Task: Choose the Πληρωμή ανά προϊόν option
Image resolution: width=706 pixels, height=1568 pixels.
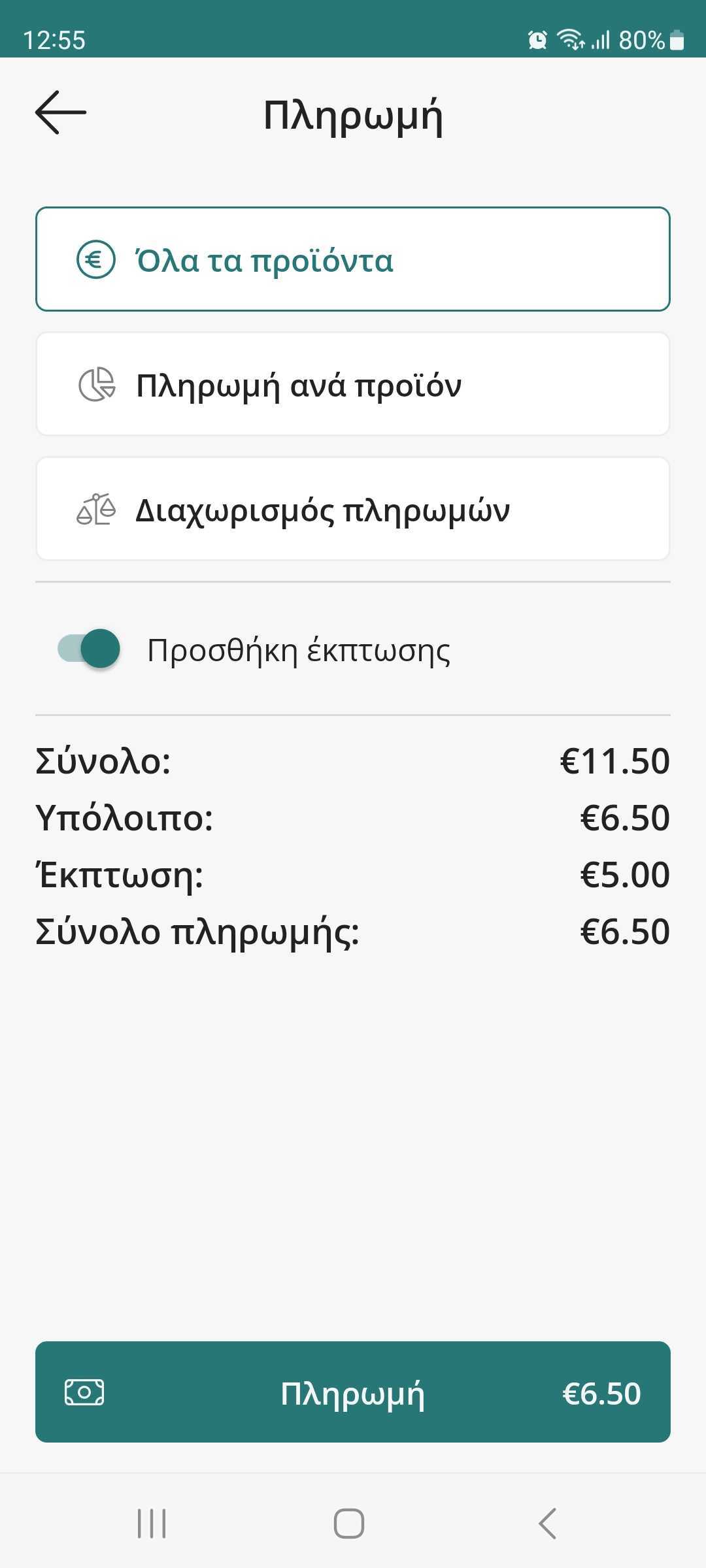Action: pyautogui.click(x=353, y=384)
